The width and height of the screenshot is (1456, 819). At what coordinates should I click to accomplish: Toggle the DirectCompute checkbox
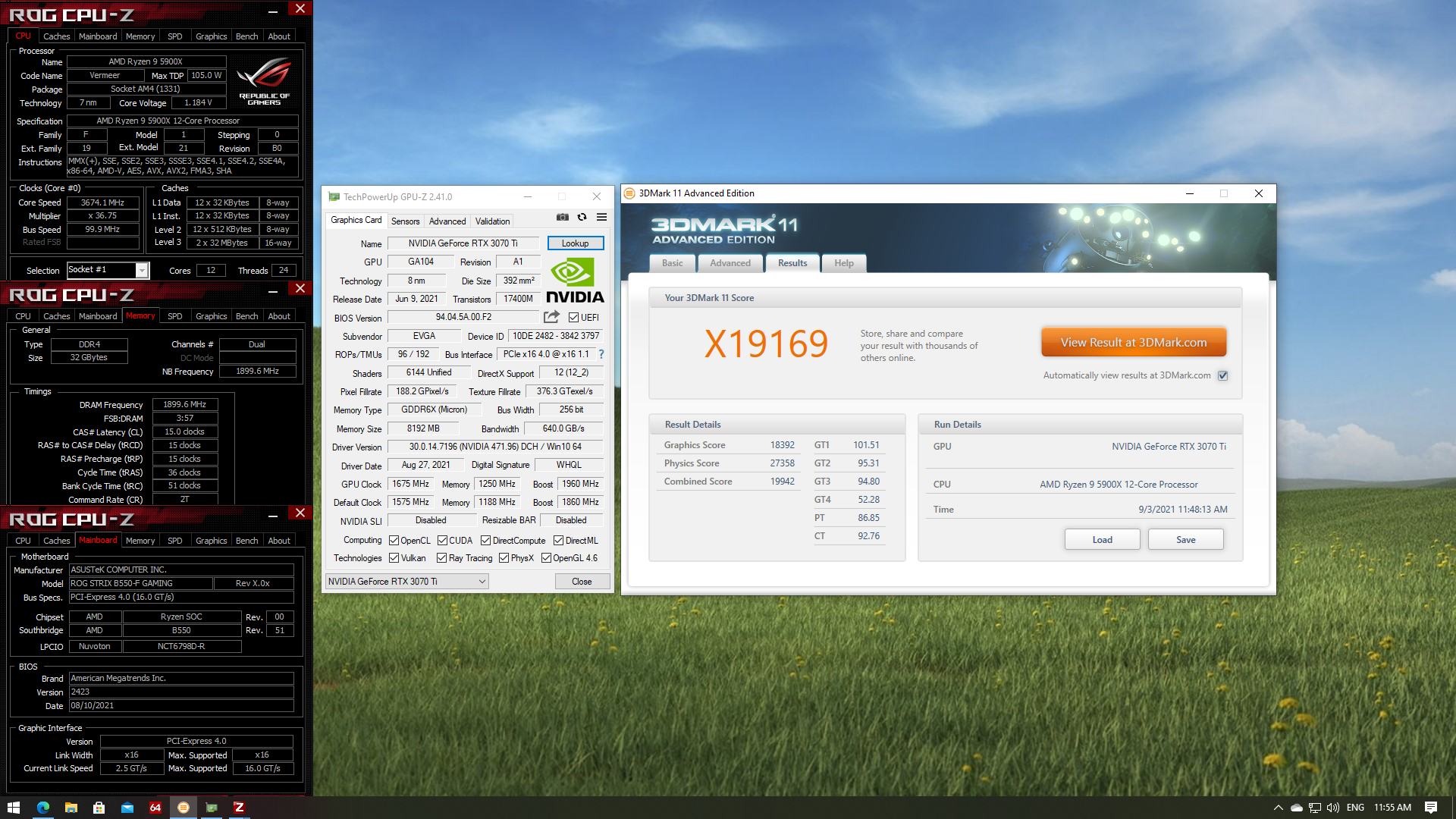[x=485, y=541]
